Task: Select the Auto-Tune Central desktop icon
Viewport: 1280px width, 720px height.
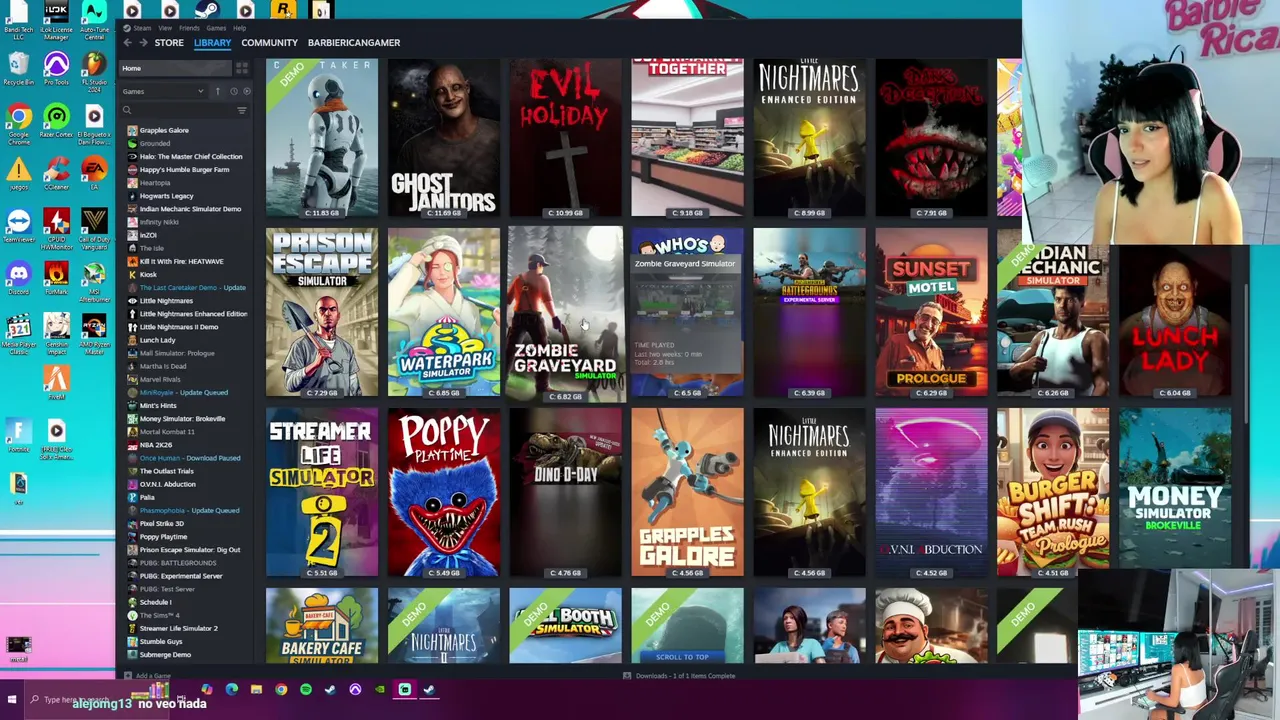Action: (x=94, y=20)
